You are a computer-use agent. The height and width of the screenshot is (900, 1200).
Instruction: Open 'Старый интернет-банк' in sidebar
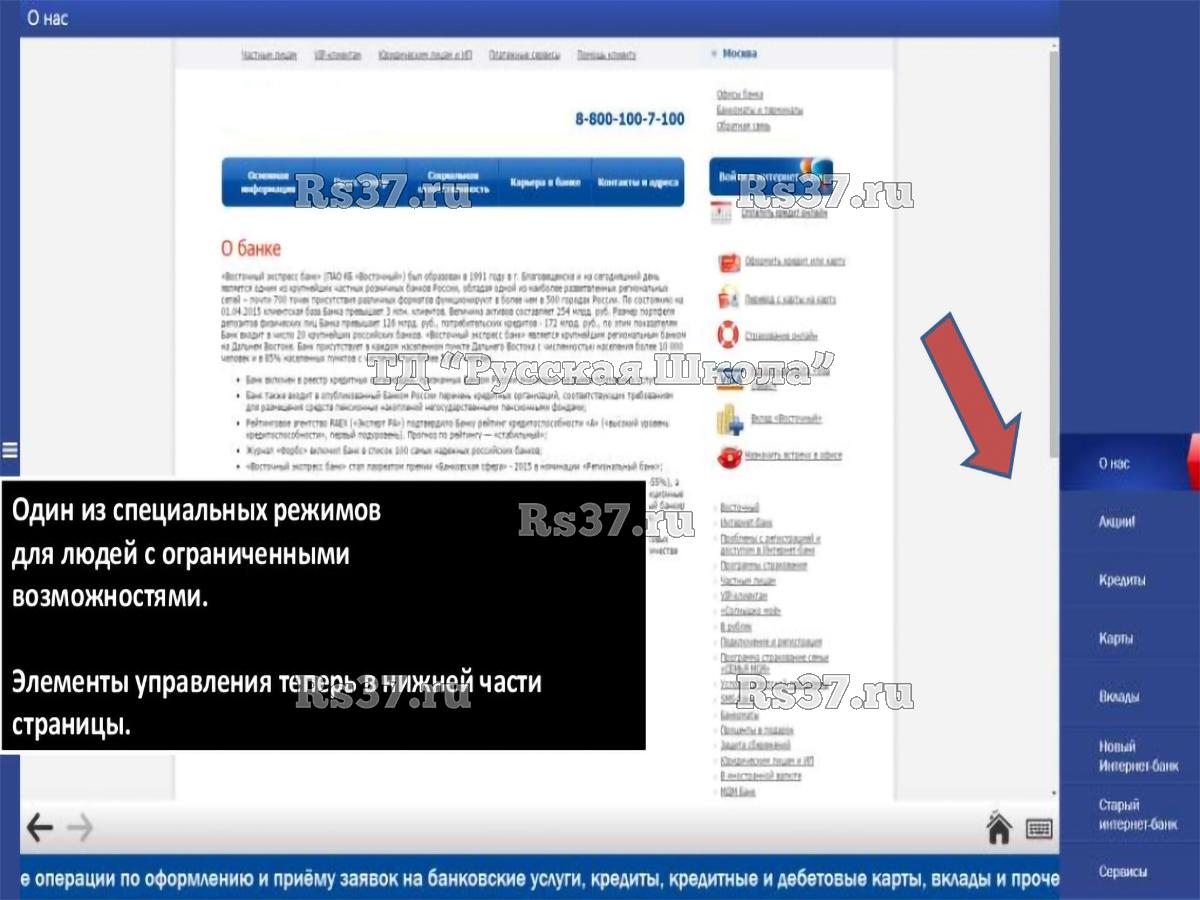1130,815
